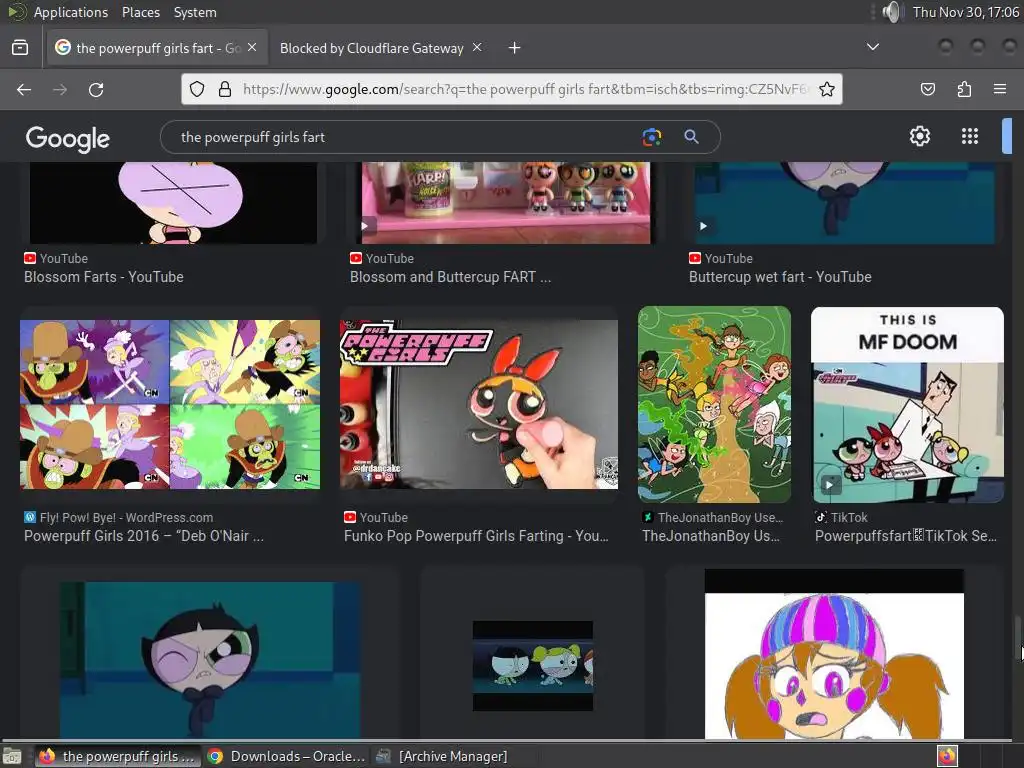1024x768 pixels.
Task: Open the Extensions puzzle icon
Action: click(965, 89)
